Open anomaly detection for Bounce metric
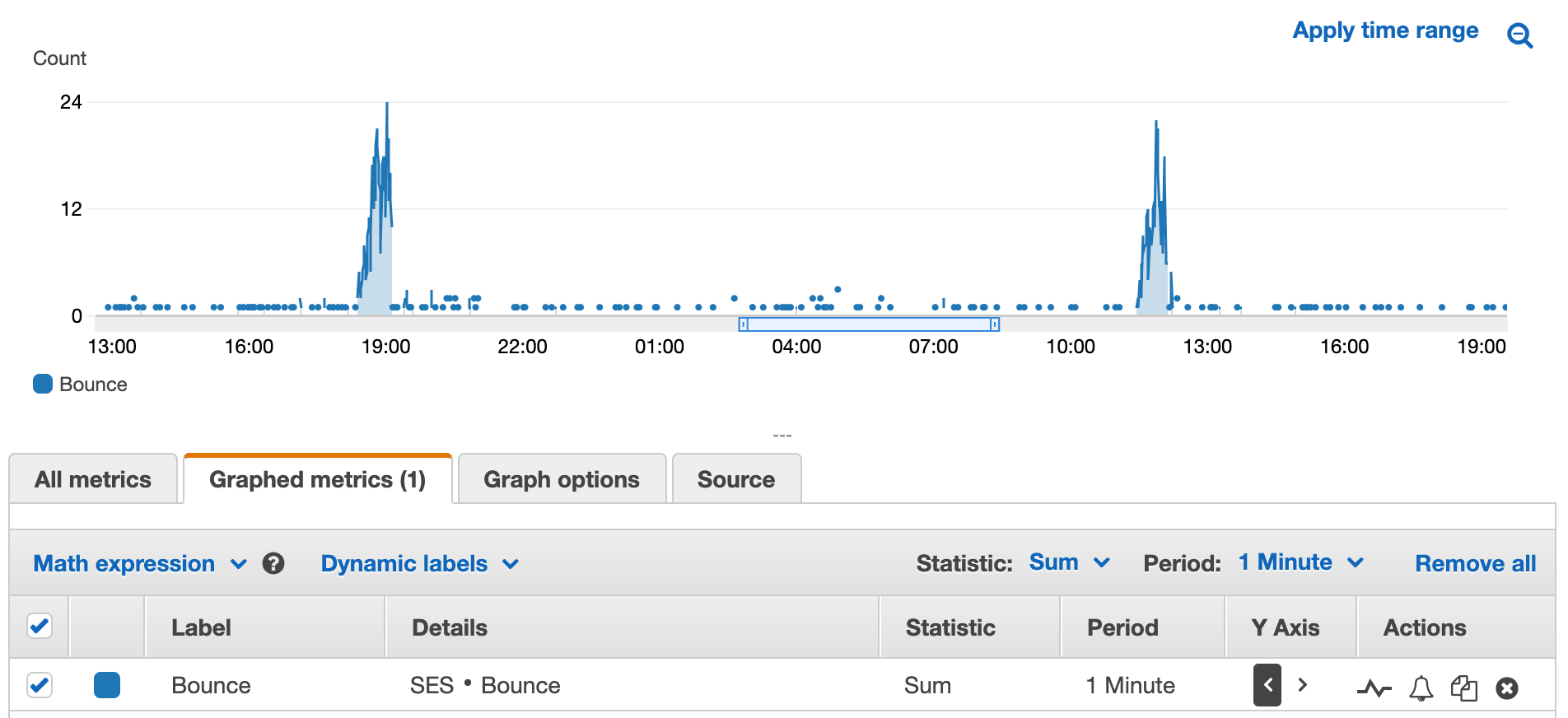This screenshot has height=718, width=1568. pyautogui.click(x=1374, y=688)
